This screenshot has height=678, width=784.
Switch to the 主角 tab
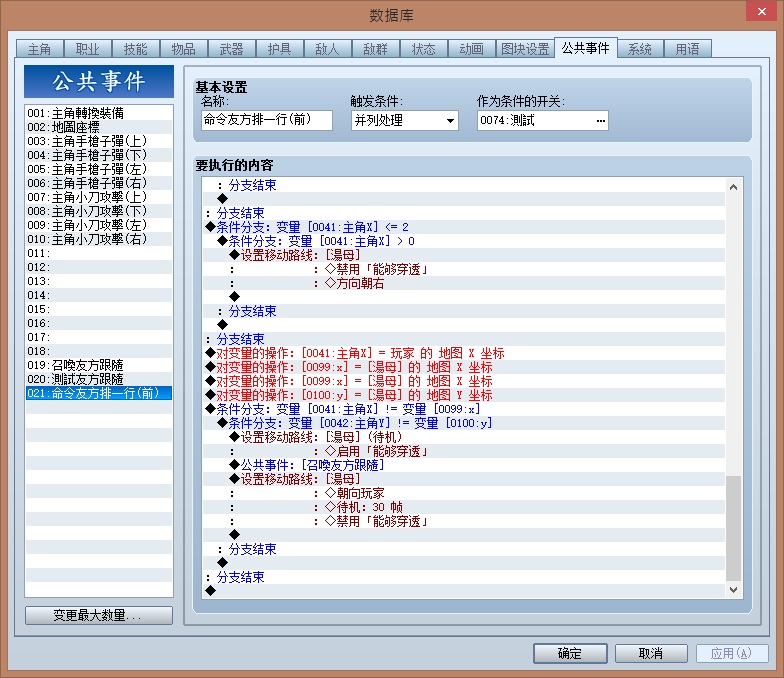40,49
